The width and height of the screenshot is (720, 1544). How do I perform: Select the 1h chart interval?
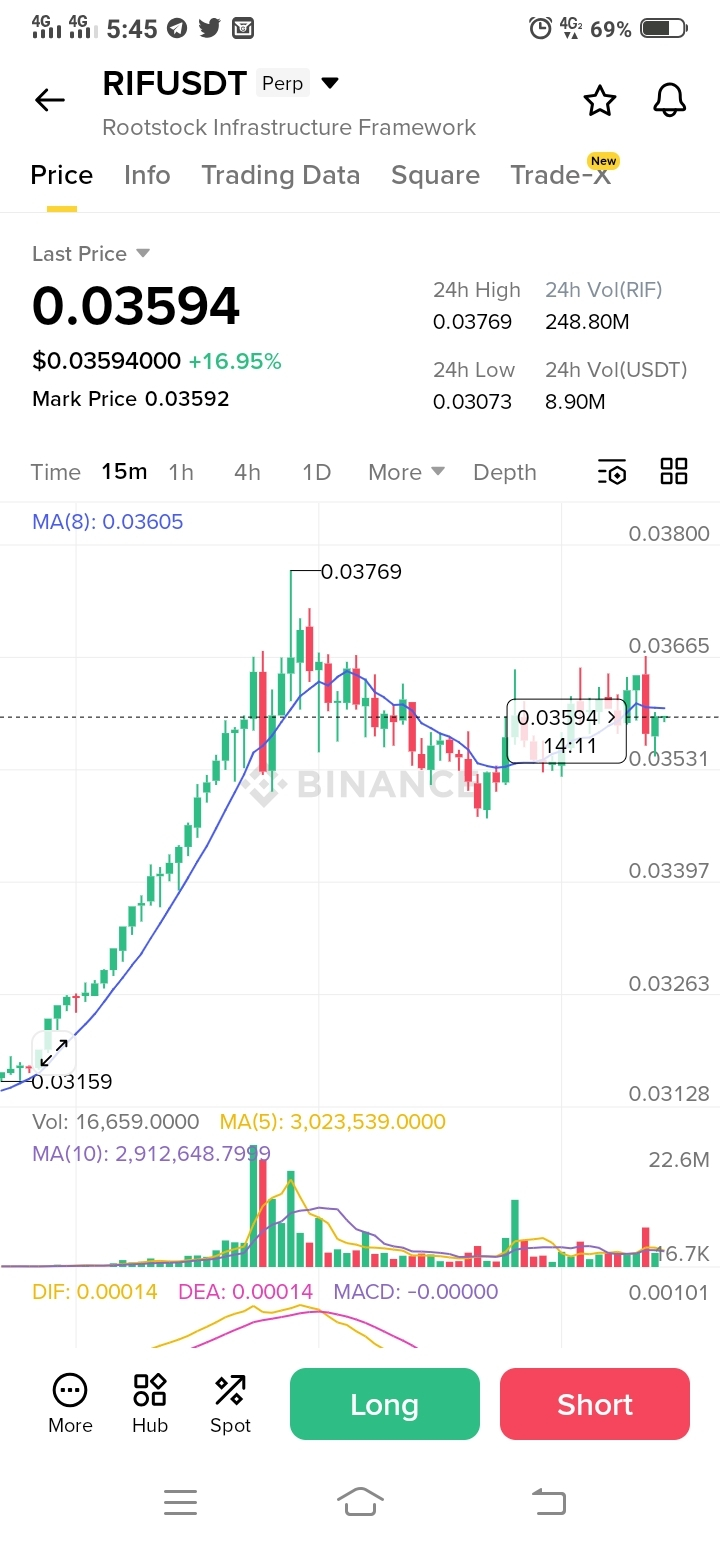pyautogui.click(x=181, y=472)
